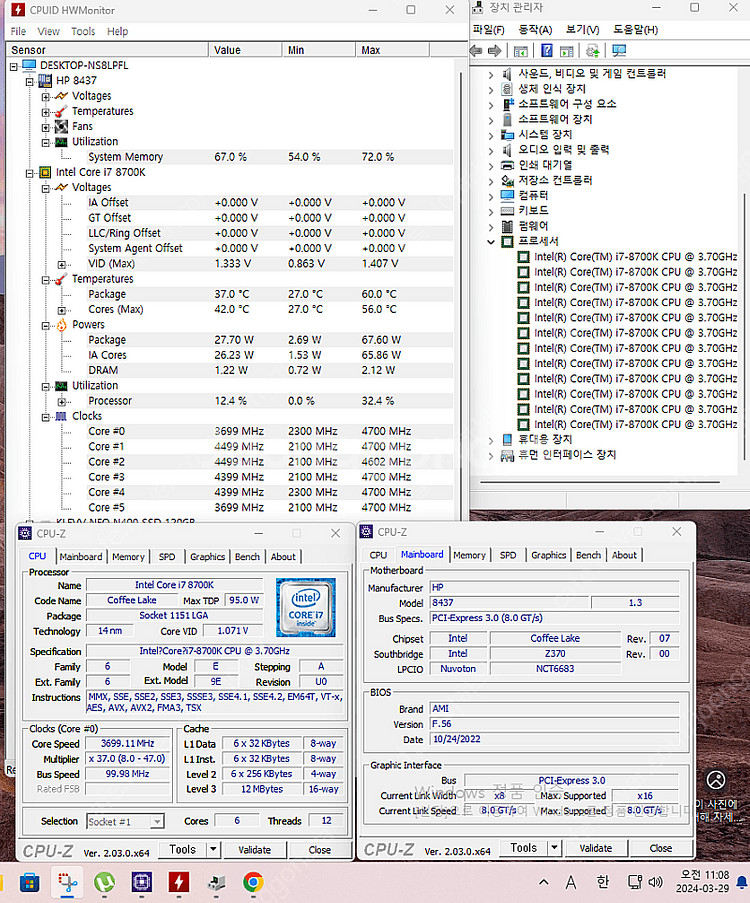Toggle the console tree pane icon
This screenshot has width=750, height=903.
pyautogui.click(x=520, y=51)
